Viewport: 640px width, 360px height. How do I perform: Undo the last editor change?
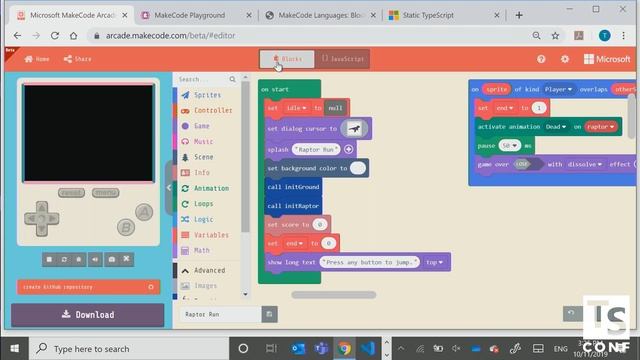point(571,313)
